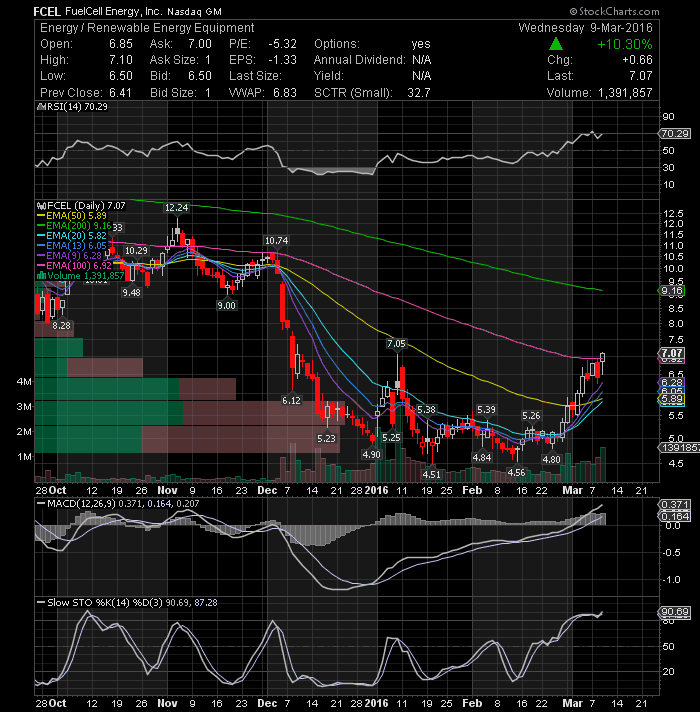Viewport: 700px width, 712px height.
Task: Click the 5.23 price label
Action: tap(326, 439)
